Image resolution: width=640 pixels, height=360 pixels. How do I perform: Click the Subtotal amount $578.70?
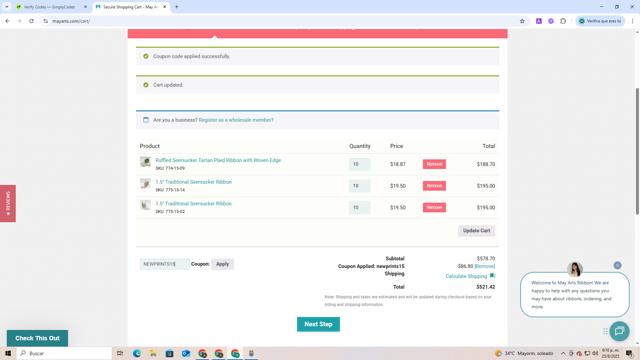[486, 258]
